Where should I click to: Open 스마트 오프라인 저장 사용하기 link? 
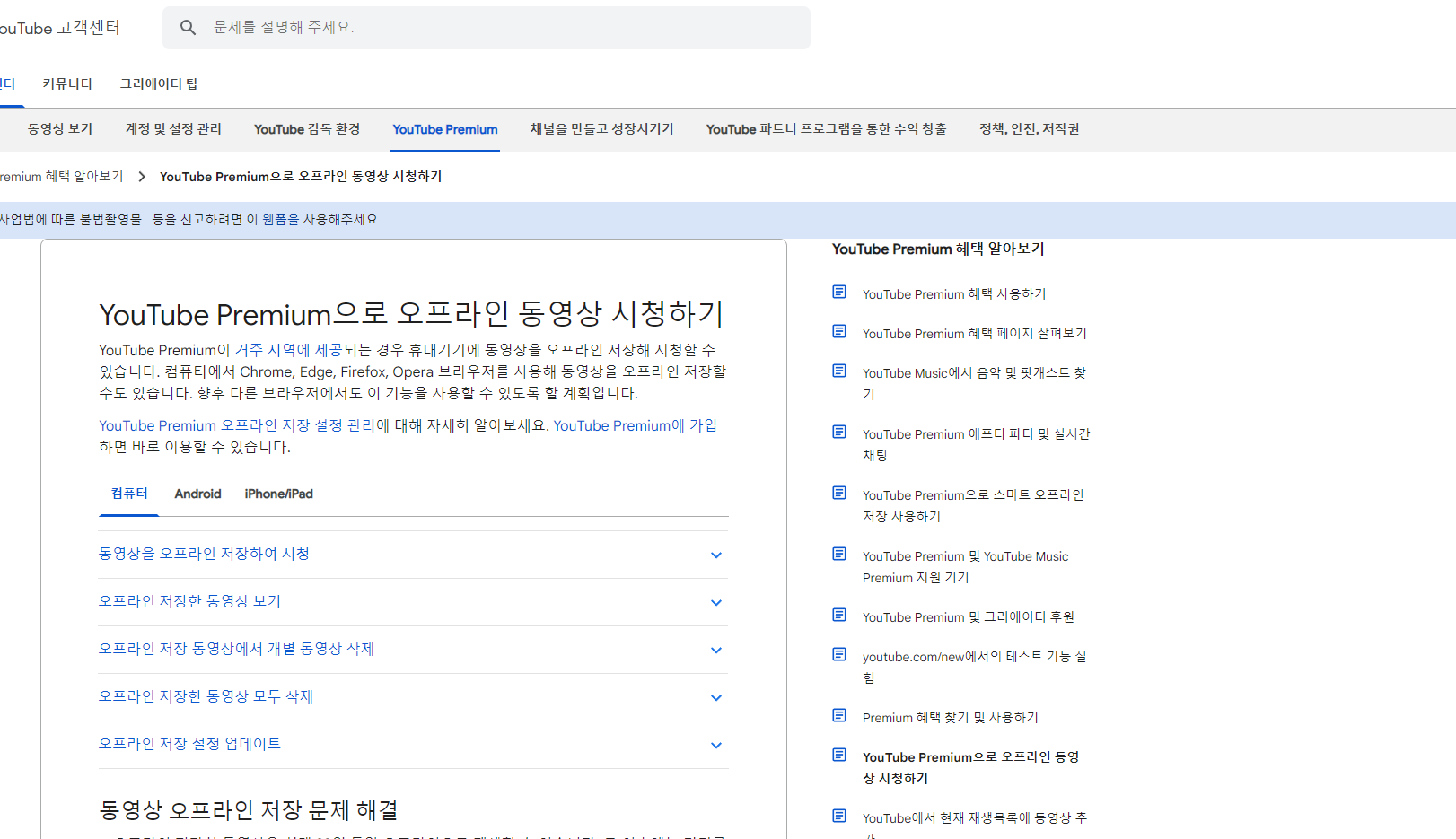point(973,505)
